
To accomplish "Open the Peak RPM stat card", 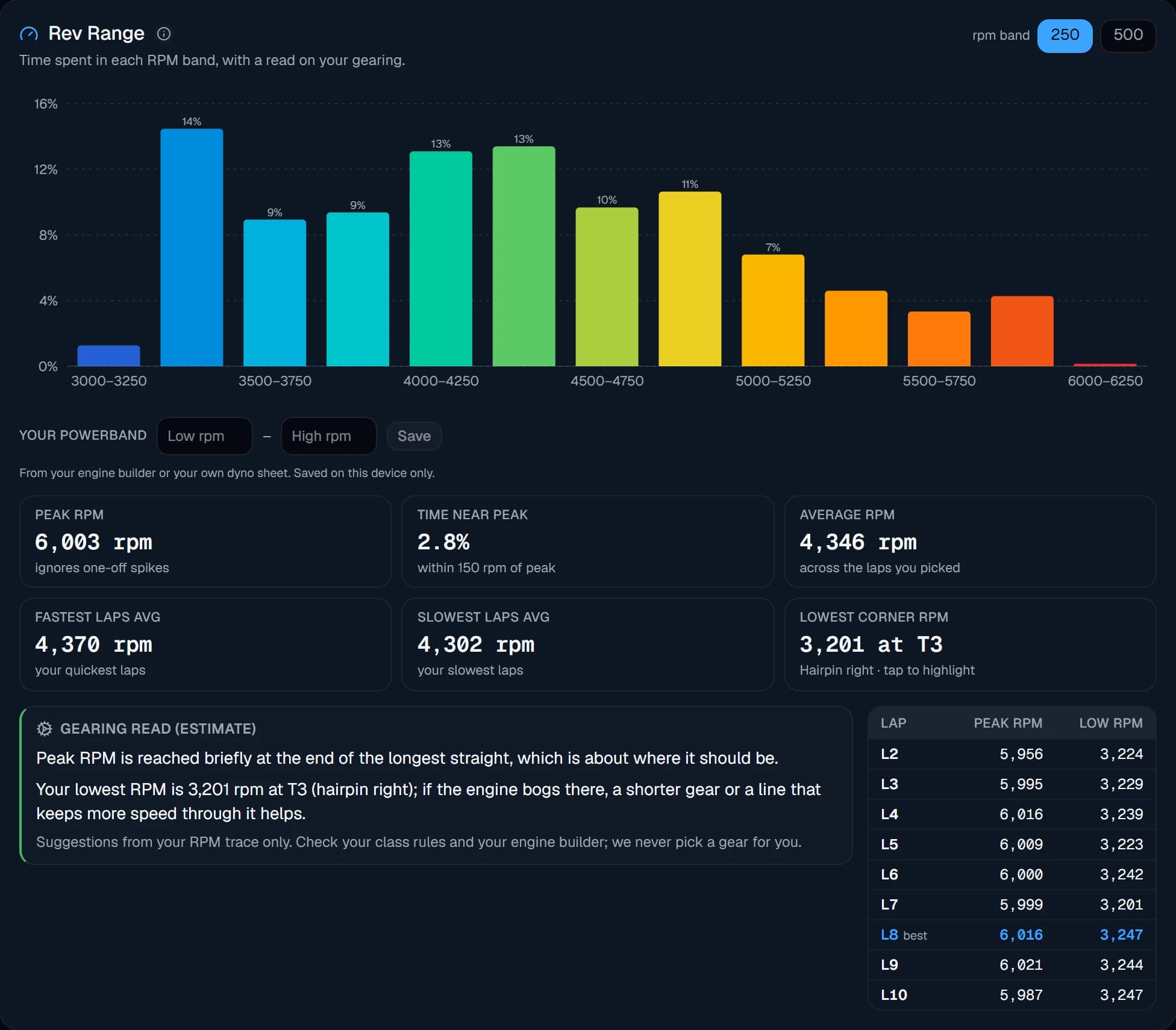I will click(205, 542).
